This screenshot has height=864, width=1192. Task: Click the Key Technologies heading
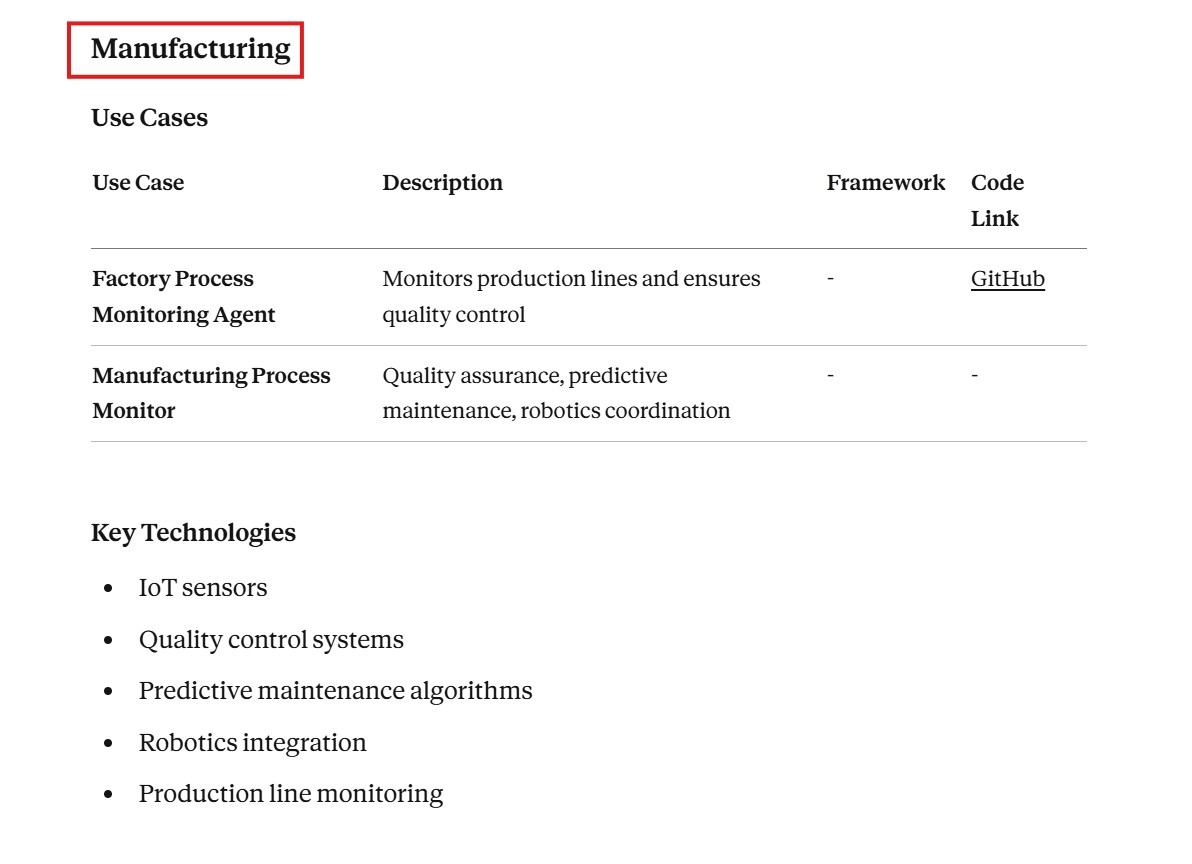193,533
